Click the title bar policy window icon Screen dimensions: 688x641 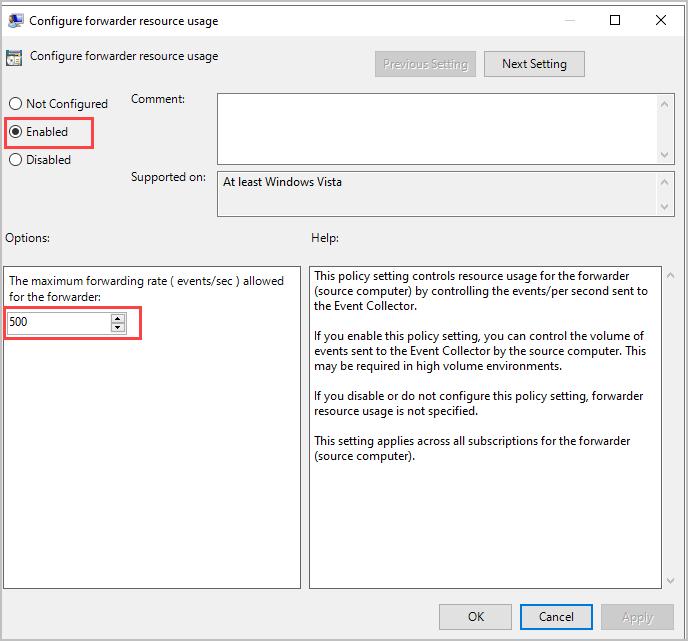[x=15, y=20]
